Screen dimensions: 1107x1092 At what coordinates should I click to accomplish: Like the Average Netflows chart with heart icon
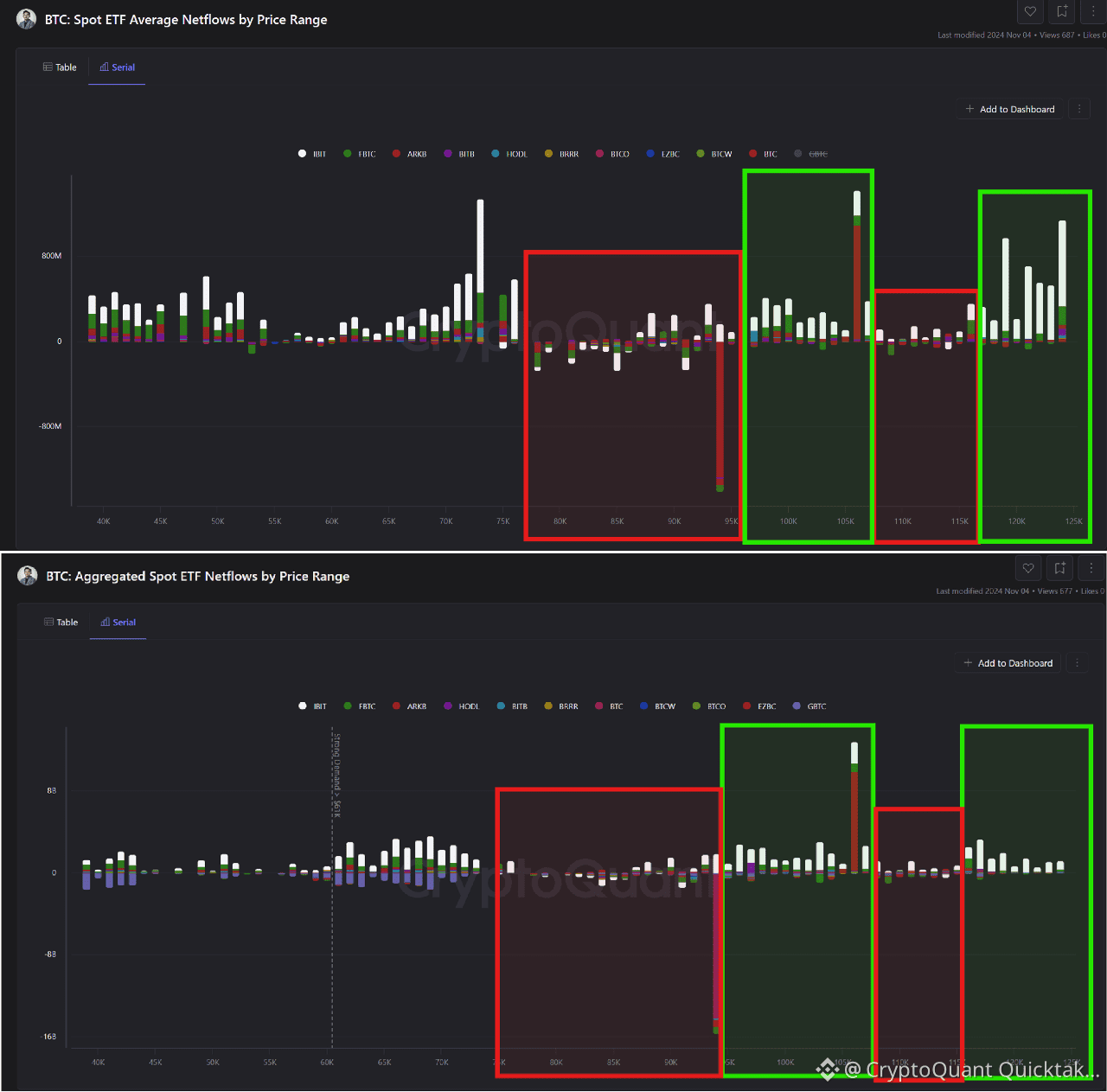(x=1030, y=11)
